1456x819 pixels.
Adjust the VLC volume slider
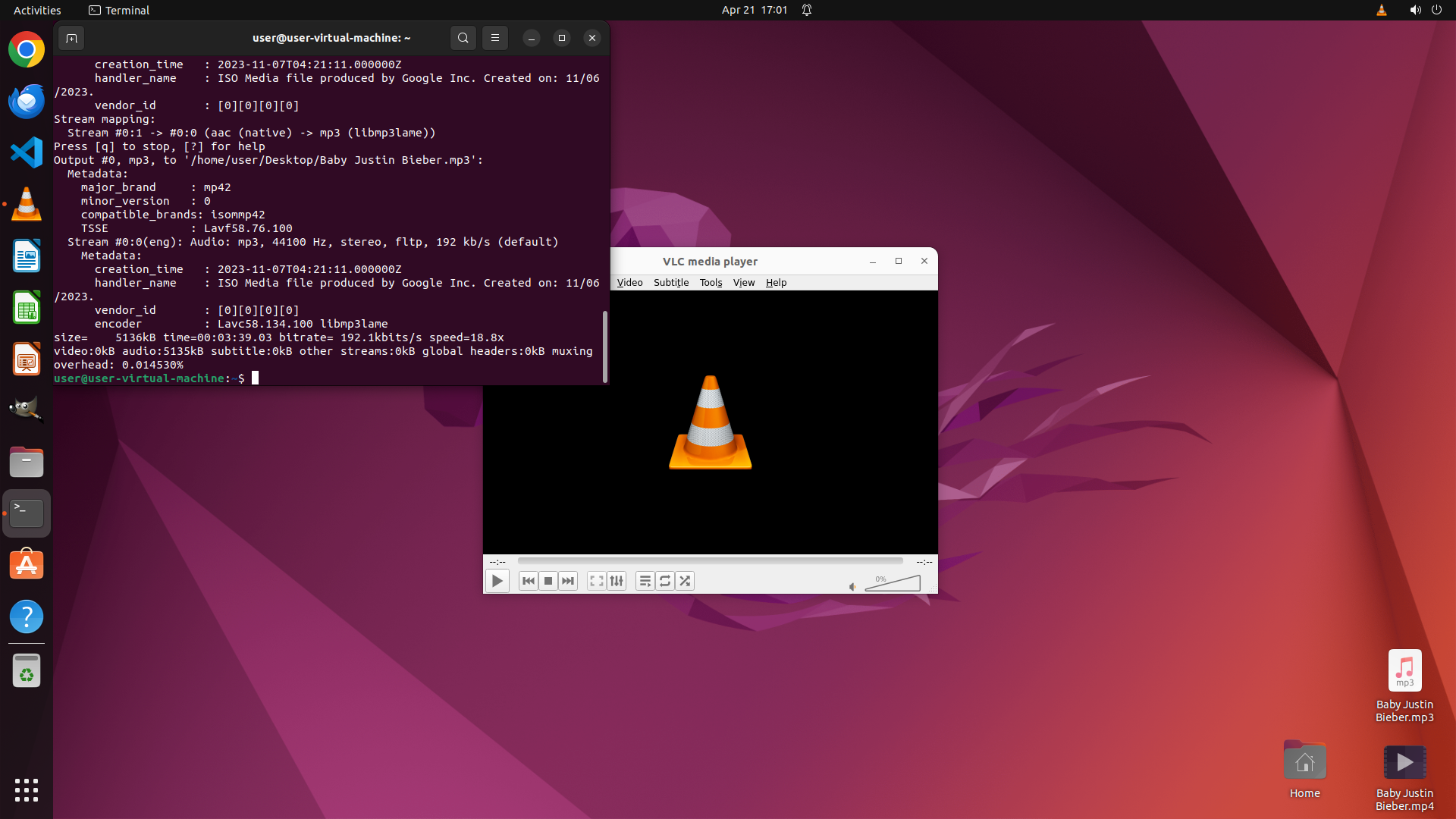893,583
